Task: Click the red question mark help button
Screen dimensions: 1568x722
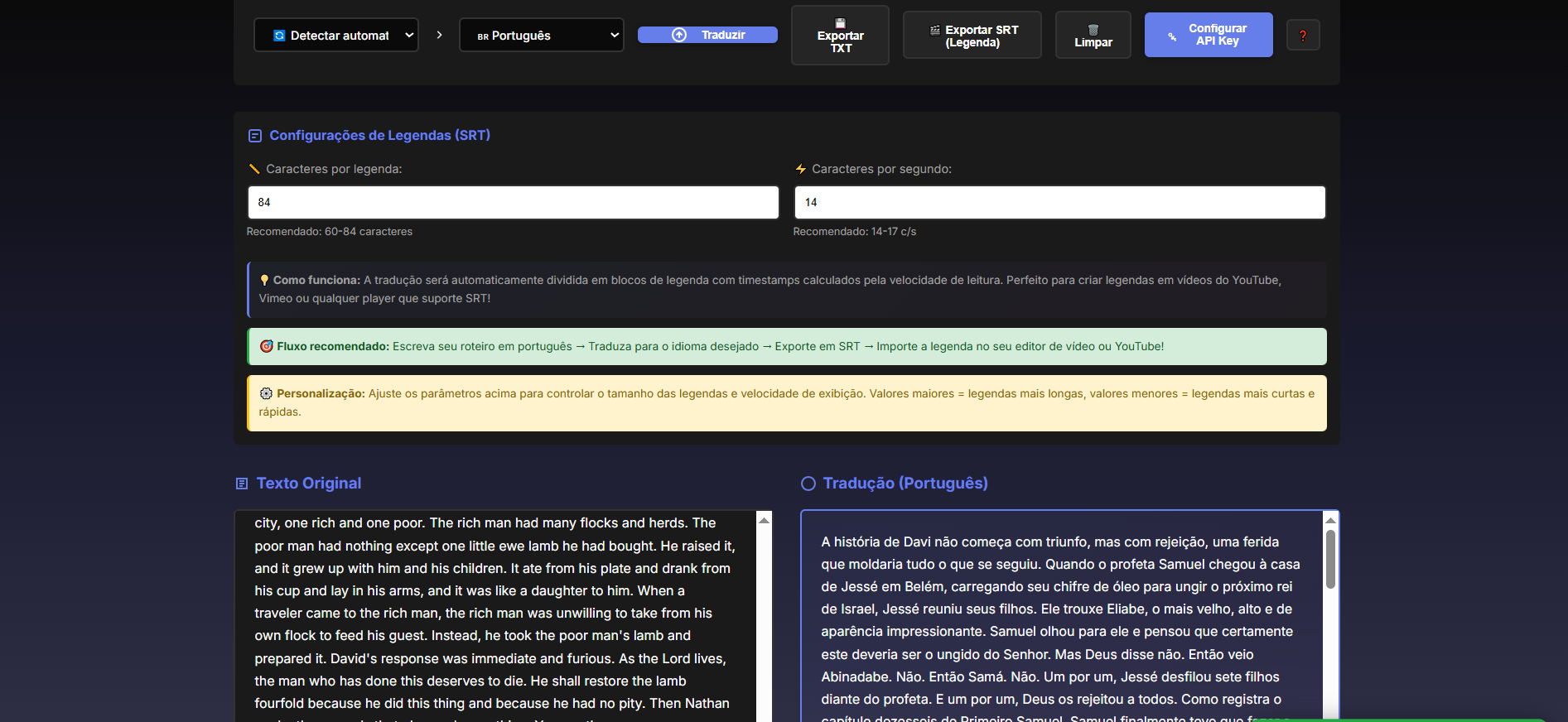Action: (1302, 36)
